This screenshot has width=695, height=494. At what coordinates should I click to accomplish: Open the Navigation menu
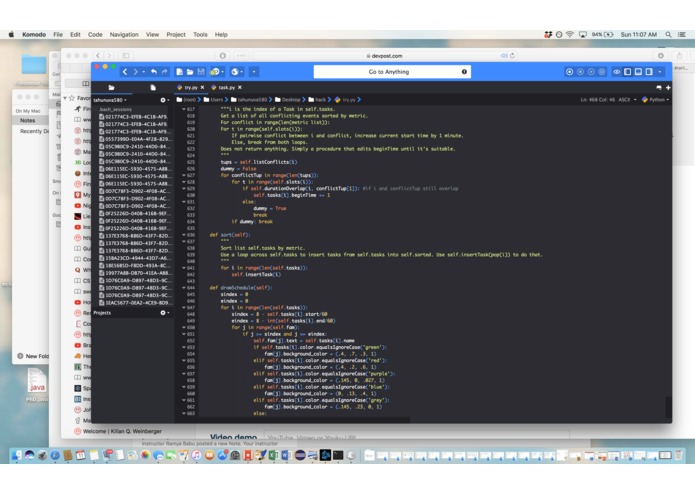click(x=124, y=35)
